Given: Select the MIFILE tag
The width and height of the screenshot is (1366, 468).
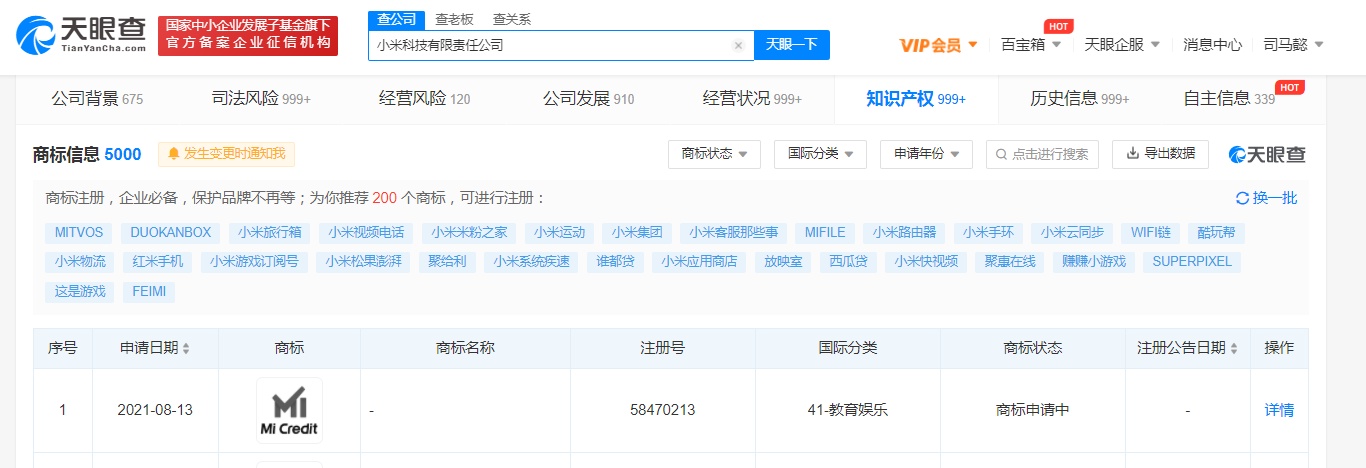Looking at the screenshot, I should tap(825, 232).
